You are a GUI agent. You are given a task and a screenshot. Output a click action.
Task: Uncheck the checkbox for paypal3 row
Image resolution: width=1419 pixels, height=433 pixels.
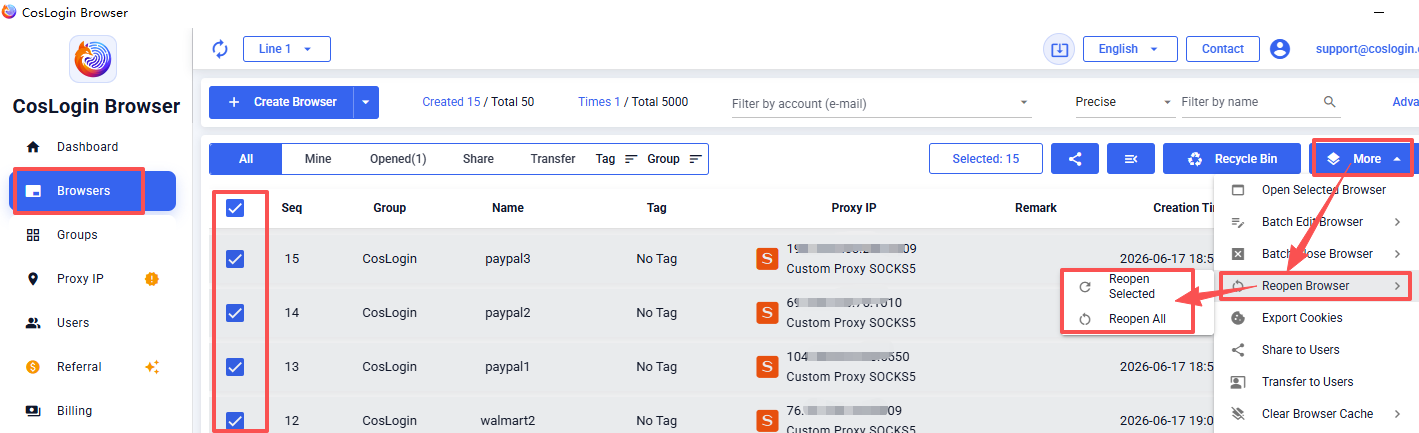point(235,259)
